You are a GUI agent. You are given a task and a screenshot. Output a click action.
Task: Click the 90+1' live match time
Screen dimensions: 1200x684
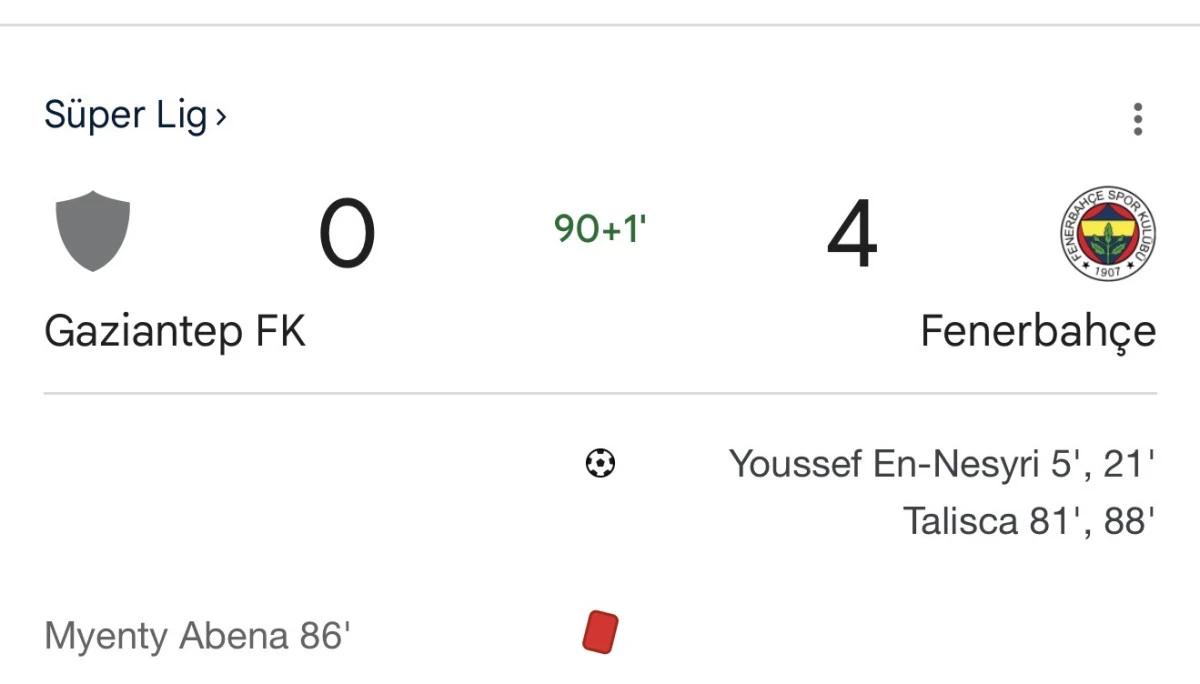pos(600,229)
